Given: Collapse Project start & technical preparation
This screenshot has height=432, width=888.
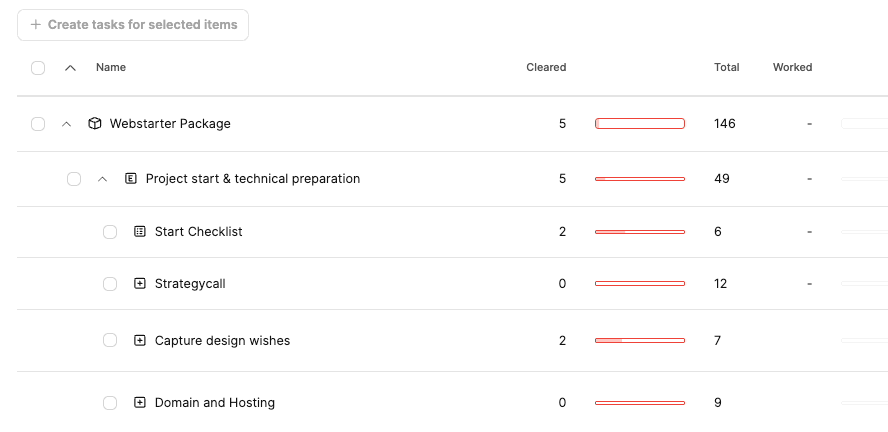Looking at the screenshot, I should [102, 179].
